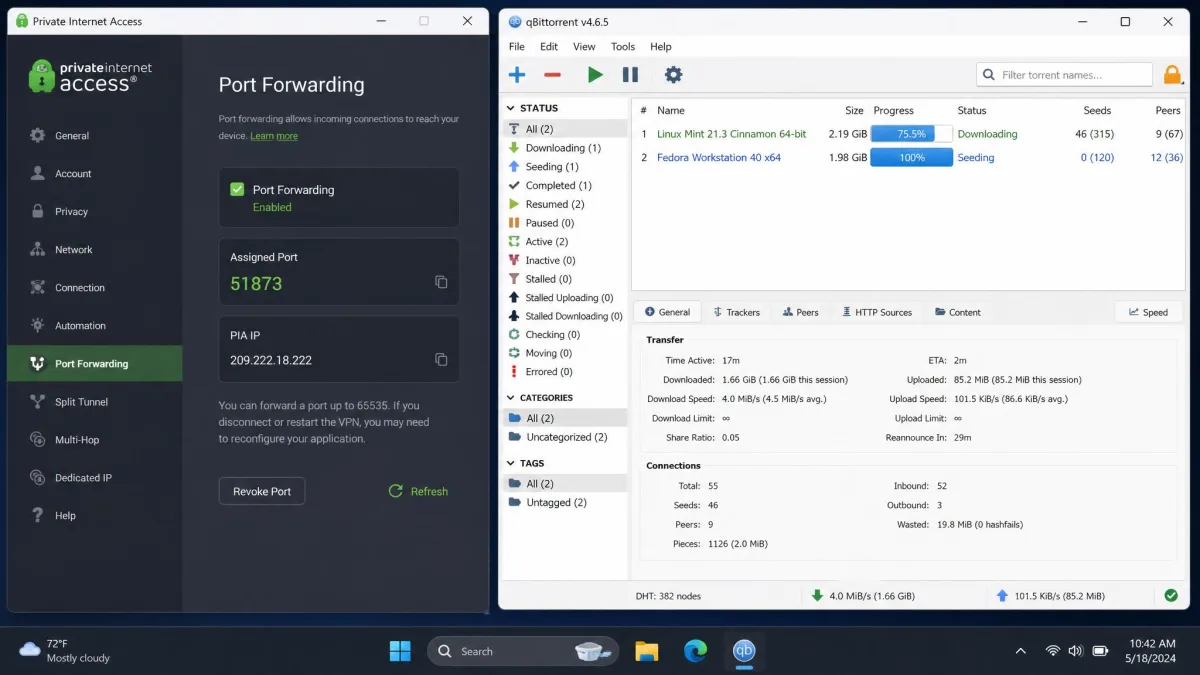Open General settings in PIA sidebar
1200x675 pixels.
coord(95,136)
